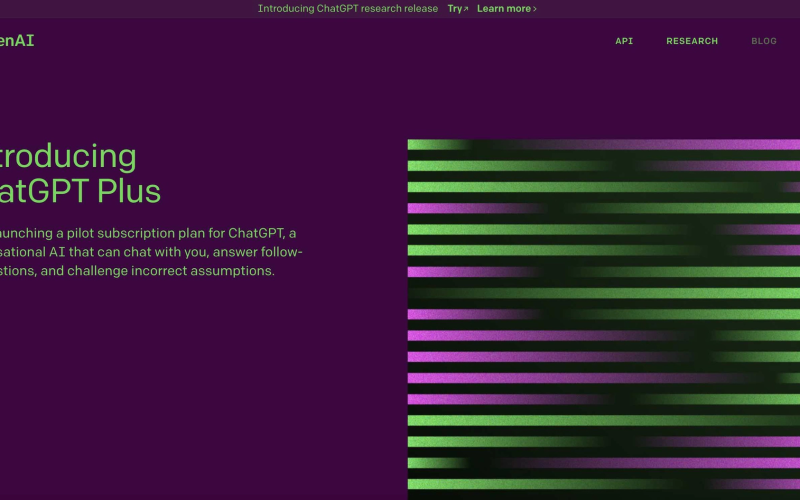The width and height of the screenshot is (800, 500).
Task: Follow the Learn more banner link
Action: [504, 9]
